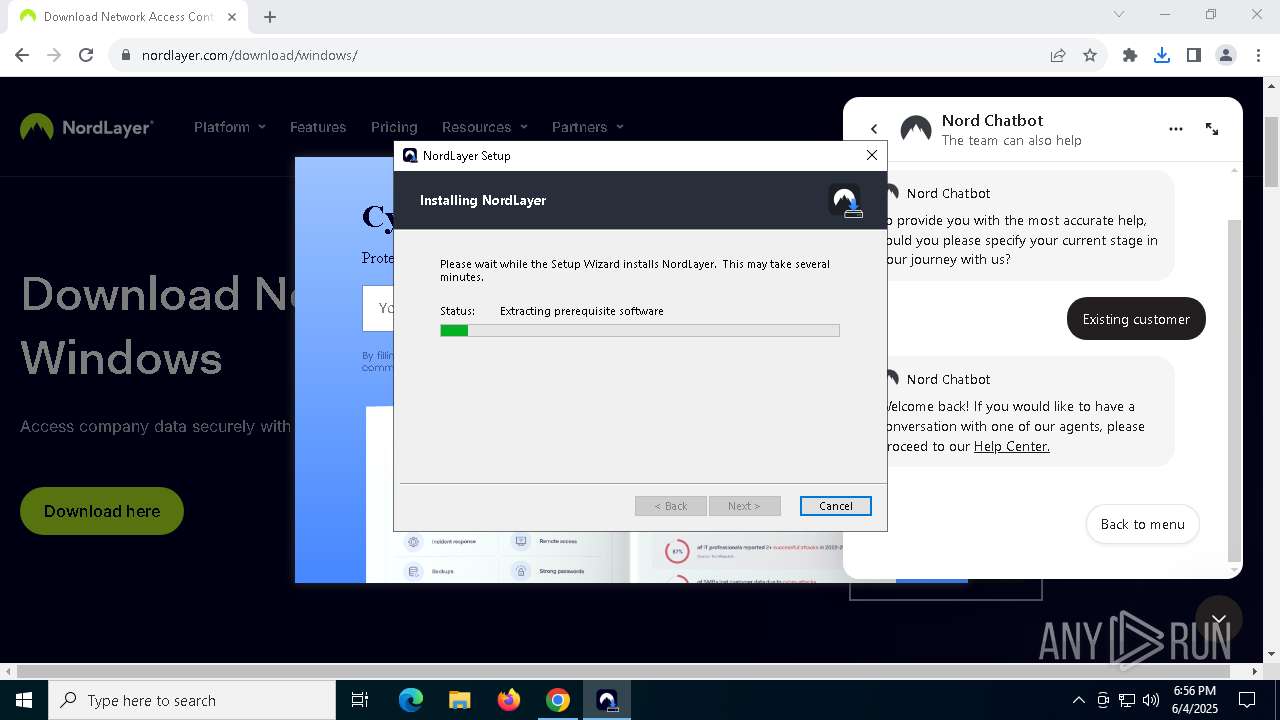Select NordLayer installer taskbar icon
This screenshot has width=1280, height=720.
607,700
